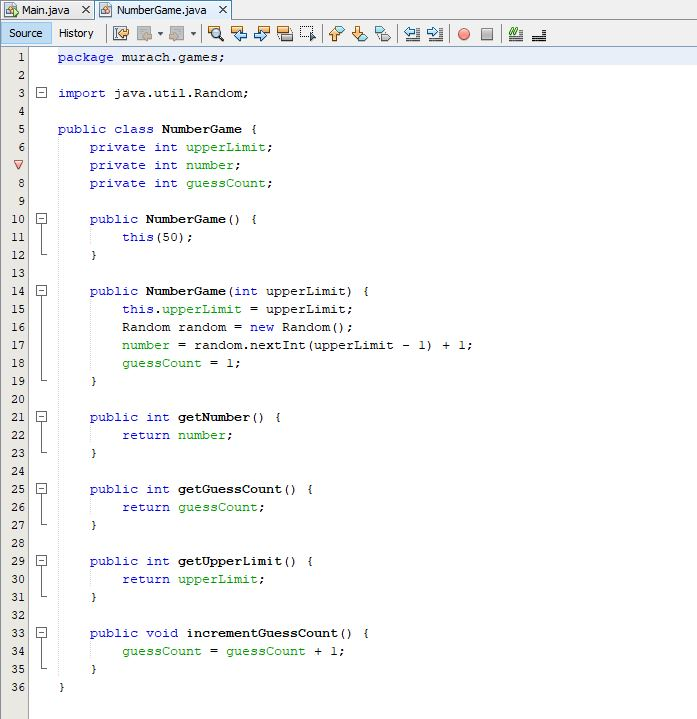Switch to the History view

pyautogui.click(x=76, y=33)
